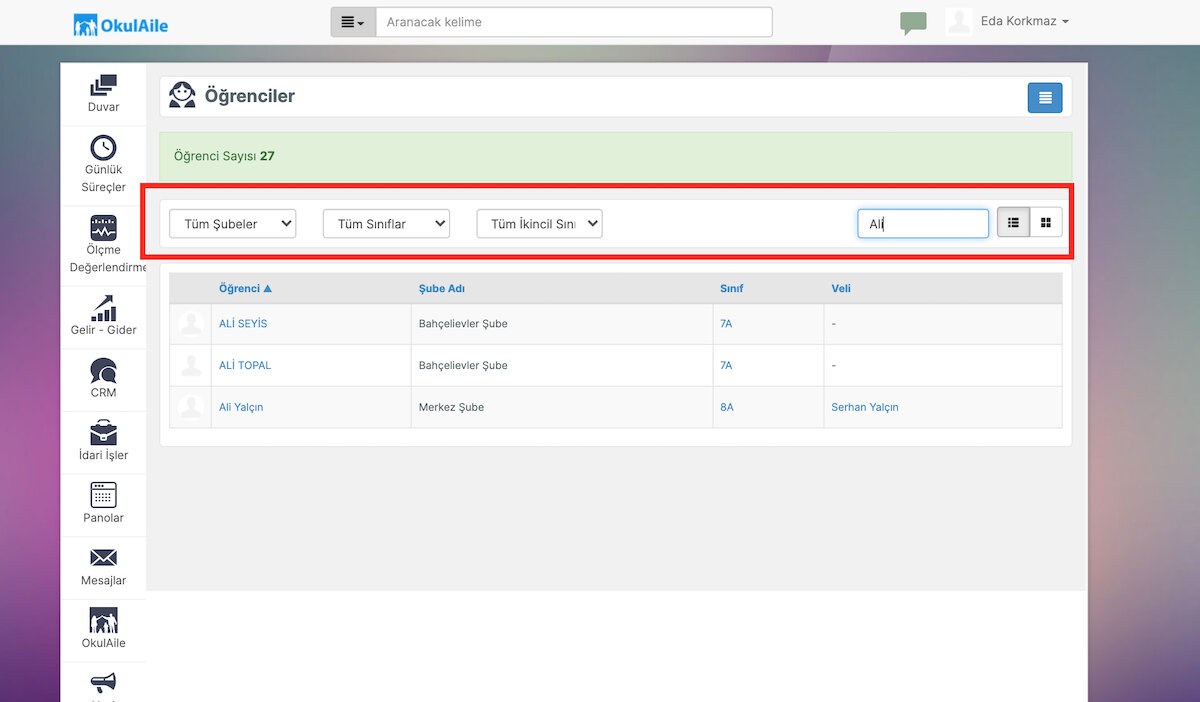Viewport: 1200px width, 702px height.
Task: Open the CRM sidebar icon
Action: 103,371
